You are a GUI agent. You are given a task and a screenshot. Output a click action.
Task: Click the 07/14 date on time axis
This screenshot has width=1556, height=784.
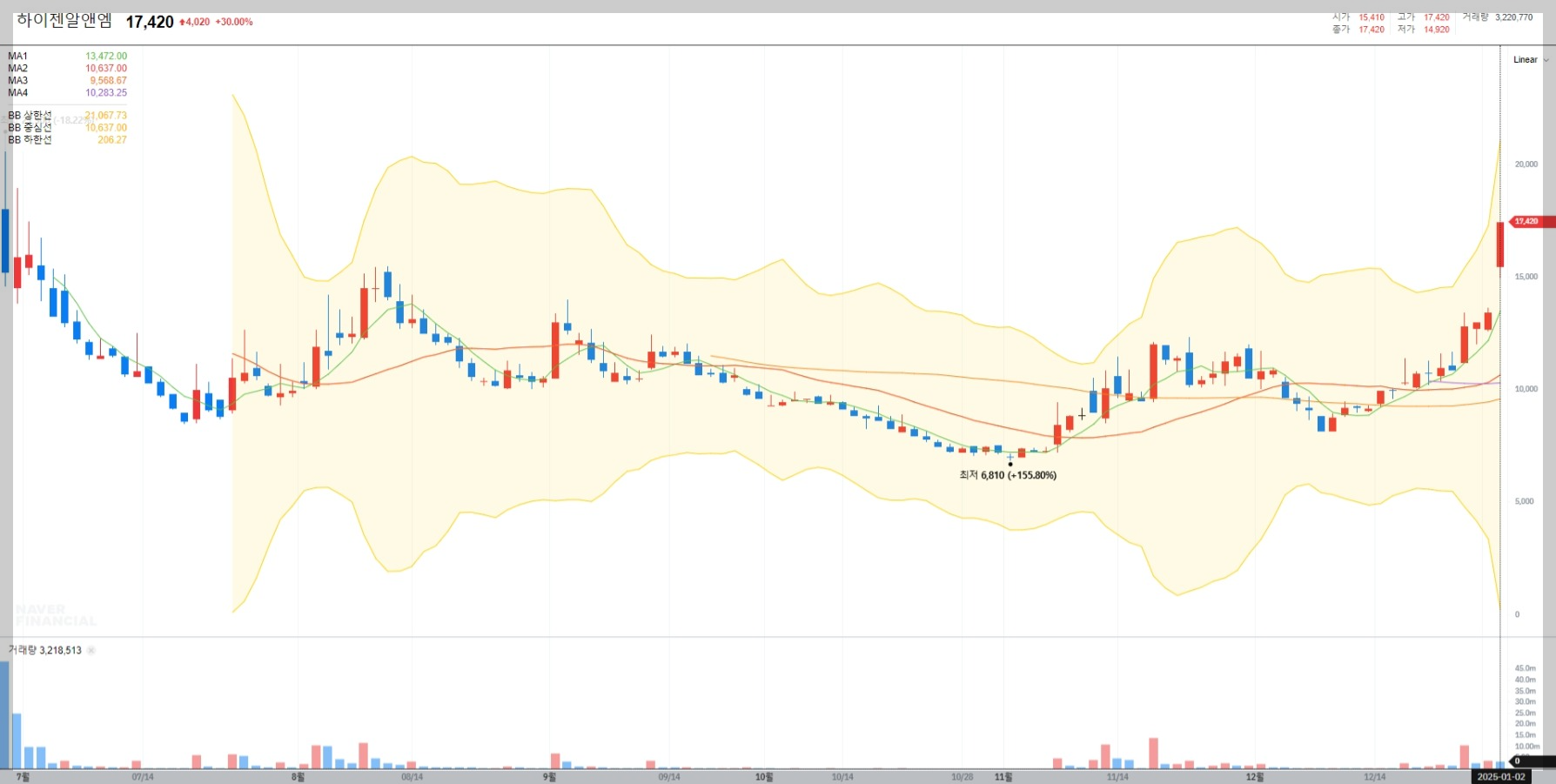point(143,777)
